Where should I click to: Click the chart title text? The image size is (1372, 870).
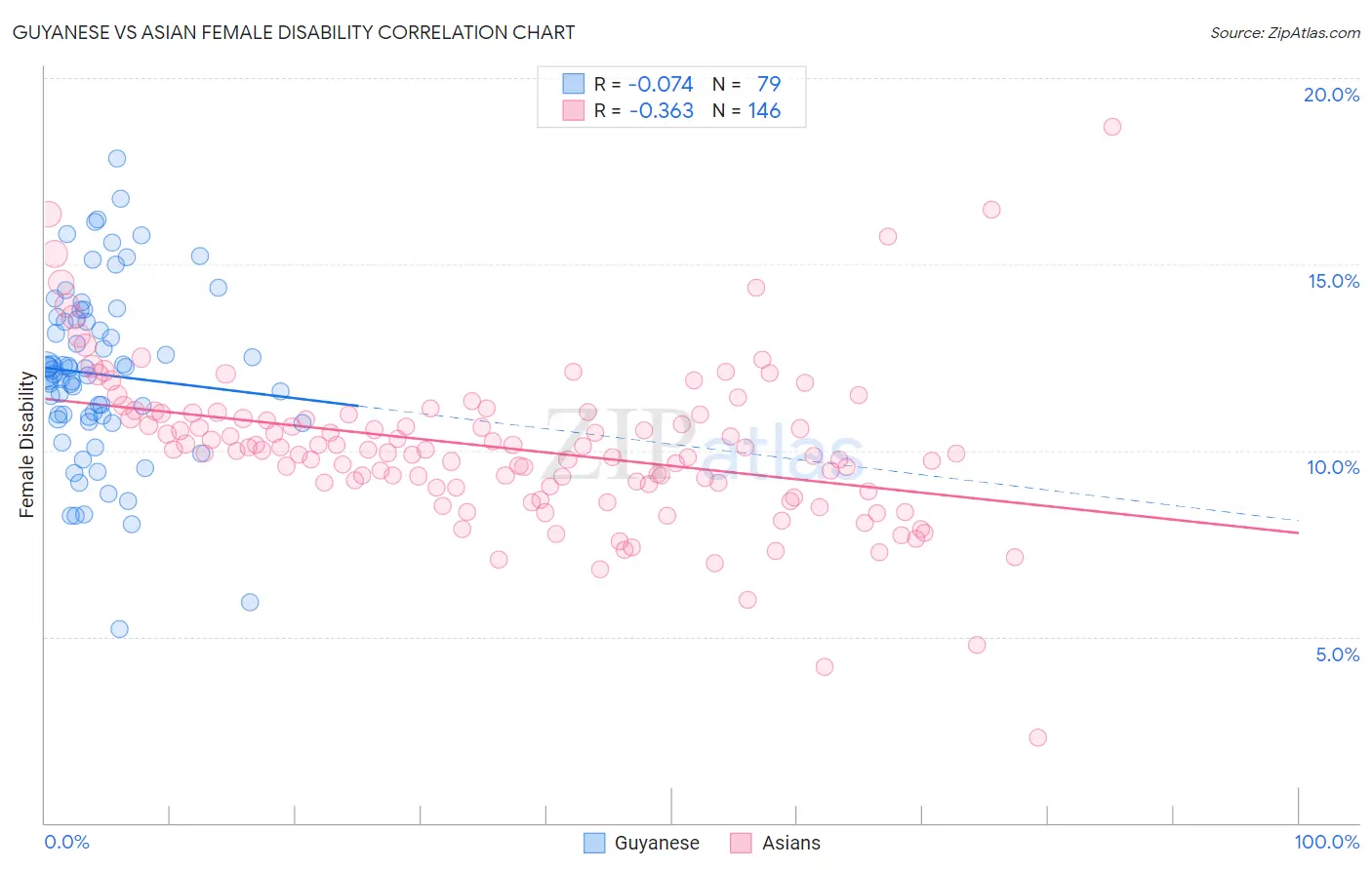pyautogui.click(x=294, y=32)
